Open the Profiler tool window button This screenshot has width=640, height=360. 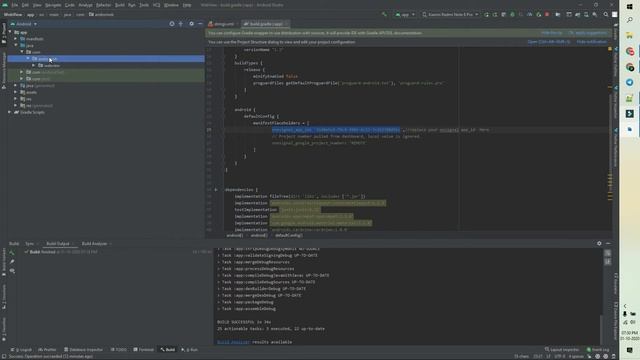pyautogui.click(x=47, y=350)
